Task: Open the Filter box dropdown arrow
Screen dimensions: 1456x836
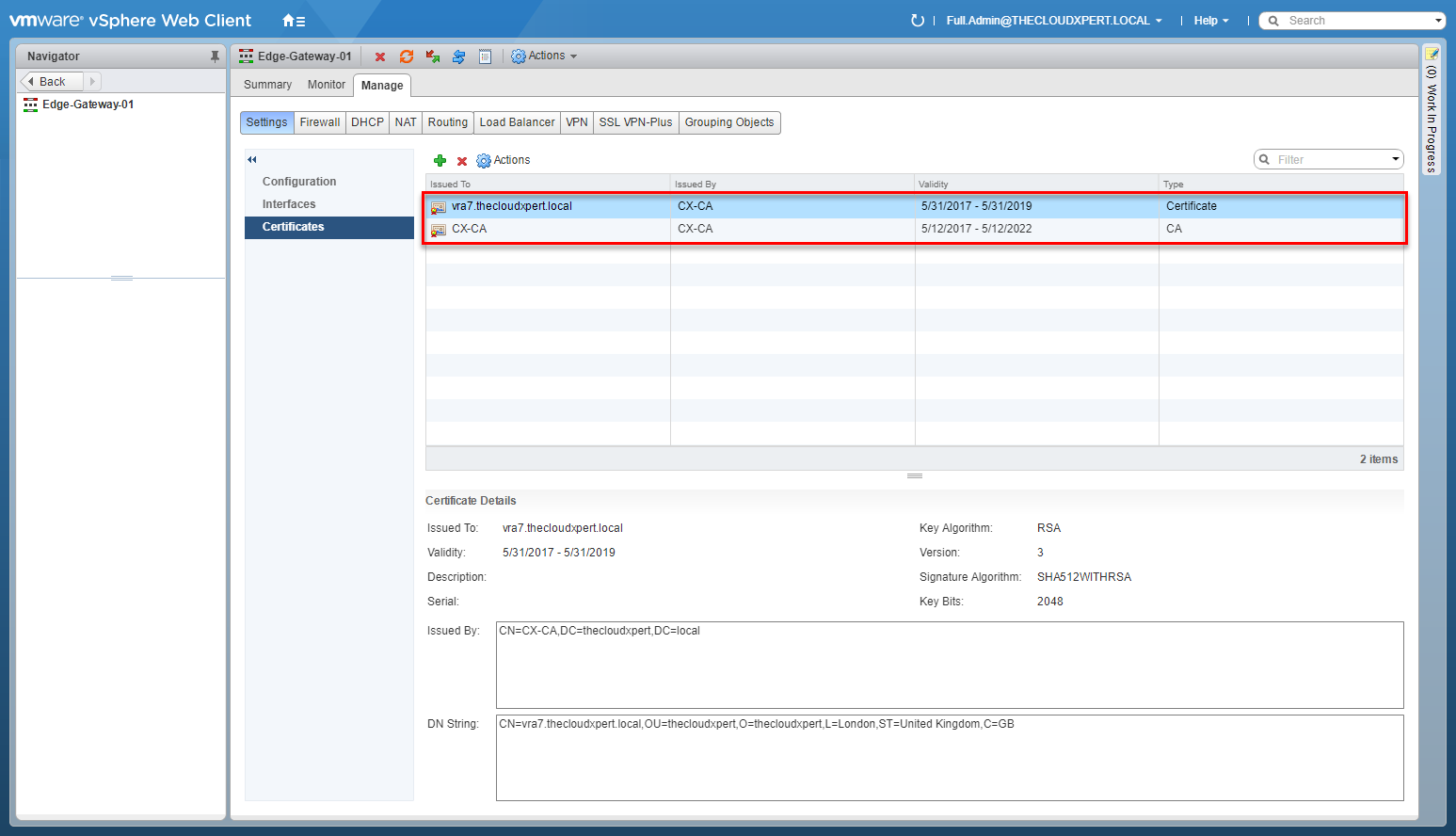Action: 1395,160
